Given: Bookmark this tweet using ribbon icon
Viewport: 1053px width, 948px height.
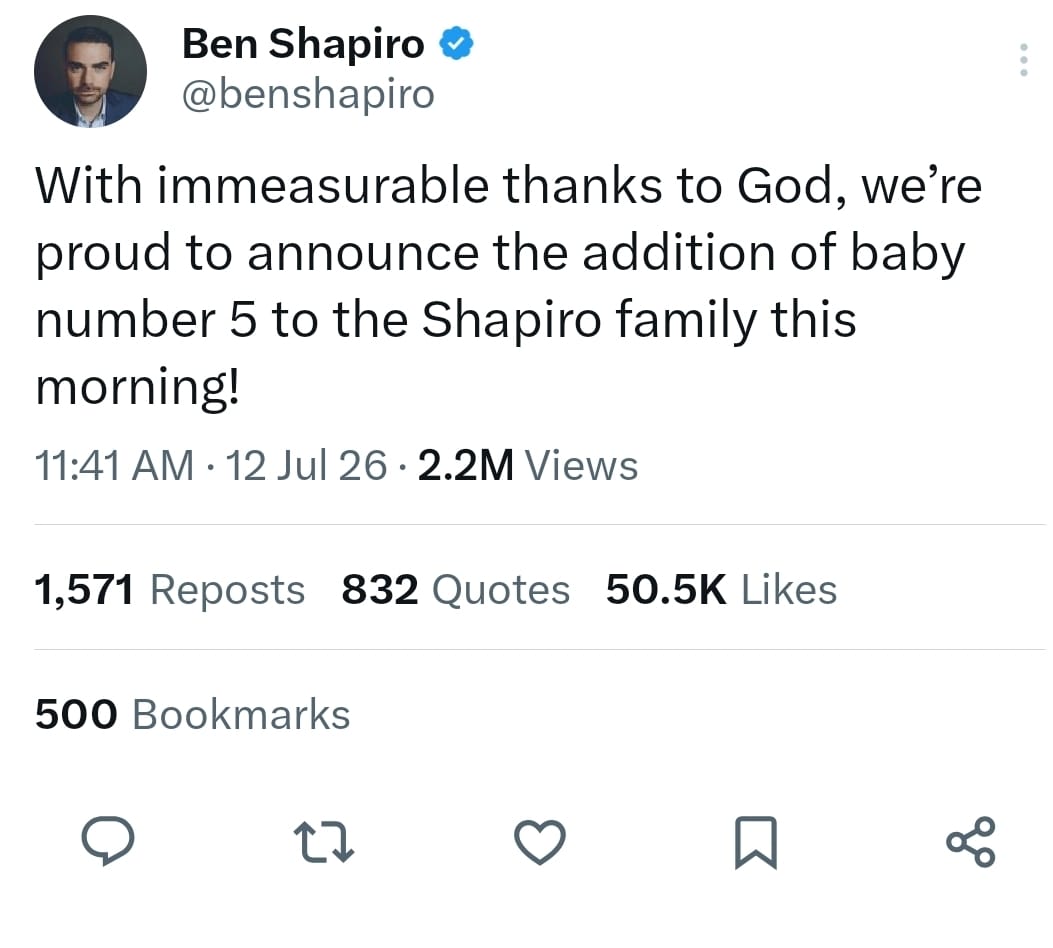Looking at the screenshot, I should (756, 842).
